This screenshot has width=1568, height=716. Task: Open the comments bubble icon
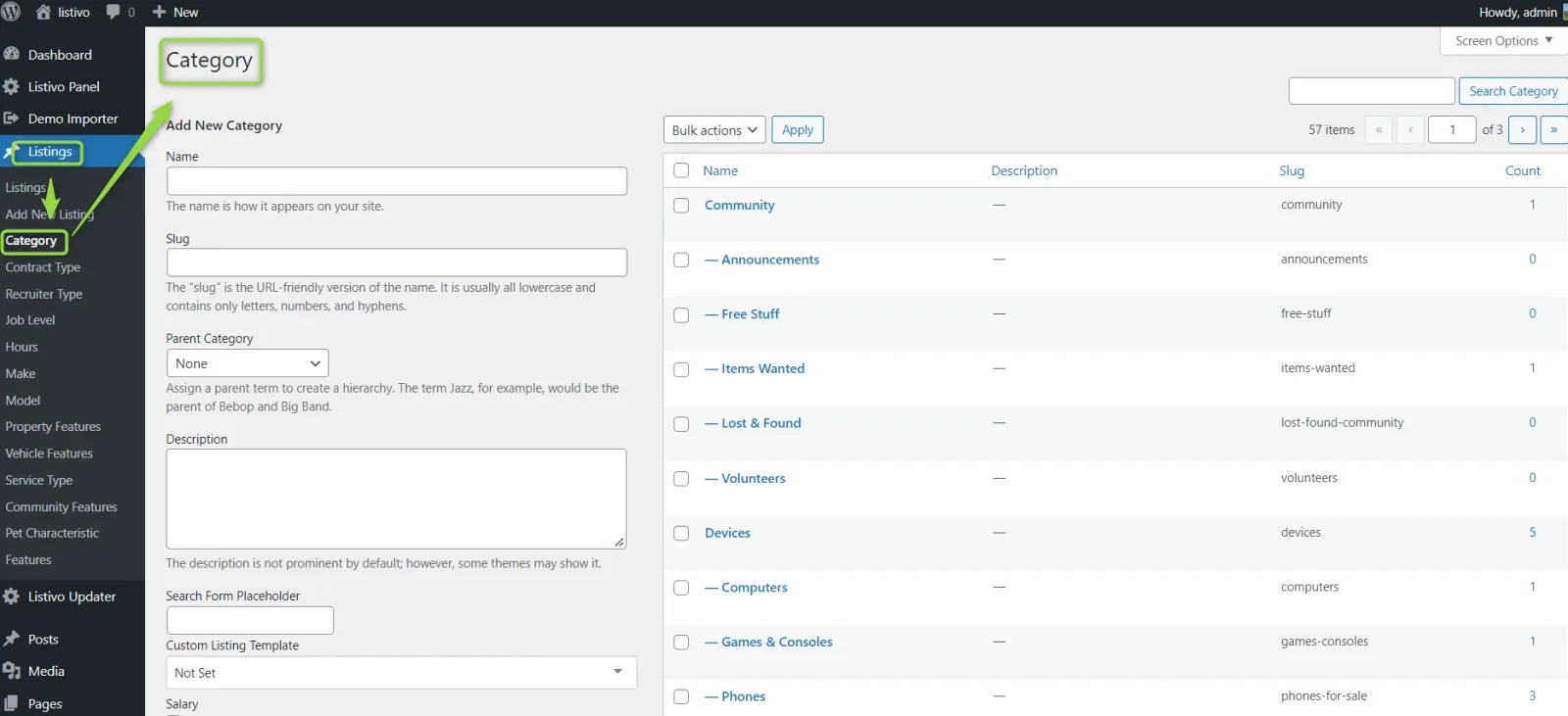[114, 12]
